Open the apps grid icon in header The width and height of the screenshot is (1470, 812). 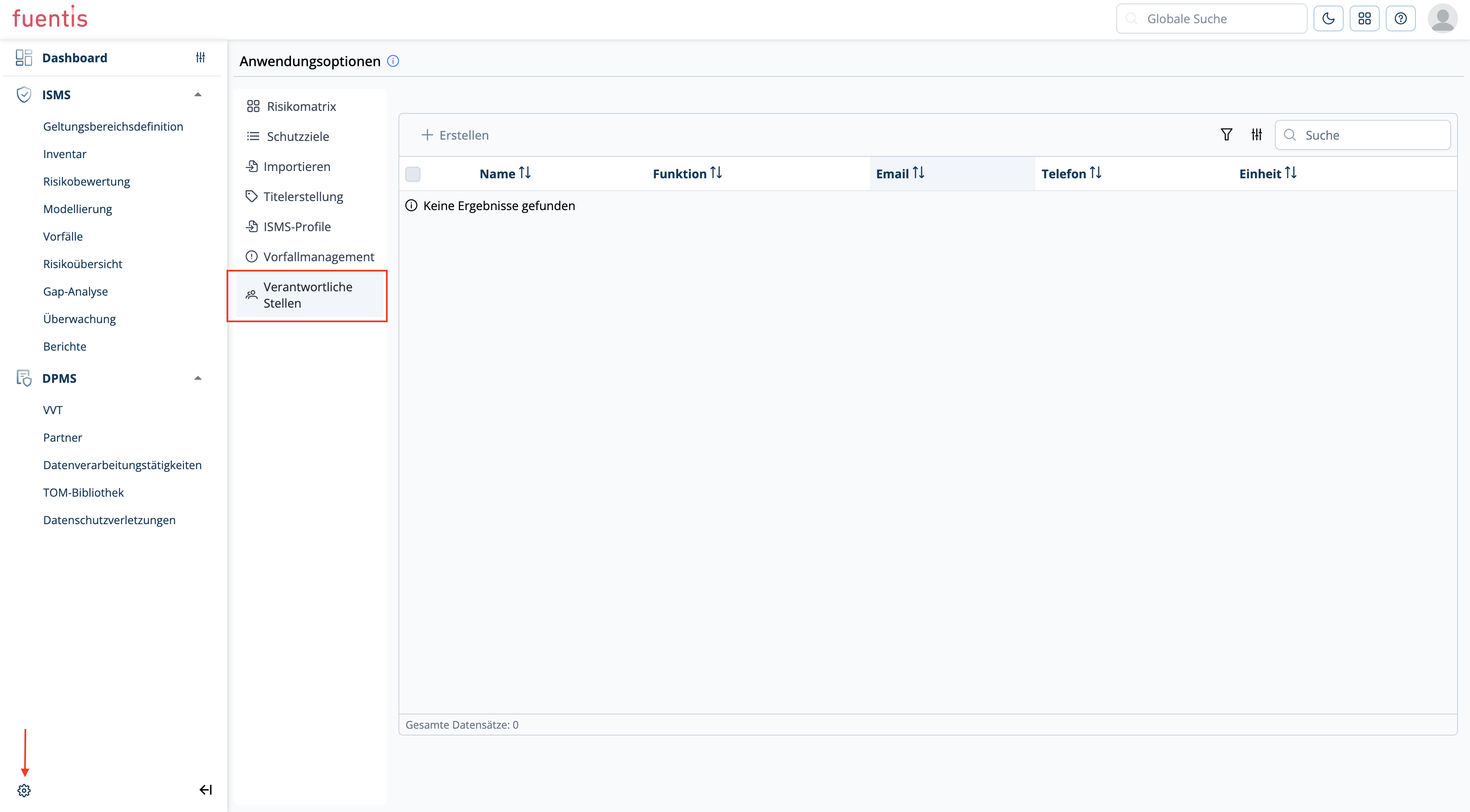pos(1364,19)
